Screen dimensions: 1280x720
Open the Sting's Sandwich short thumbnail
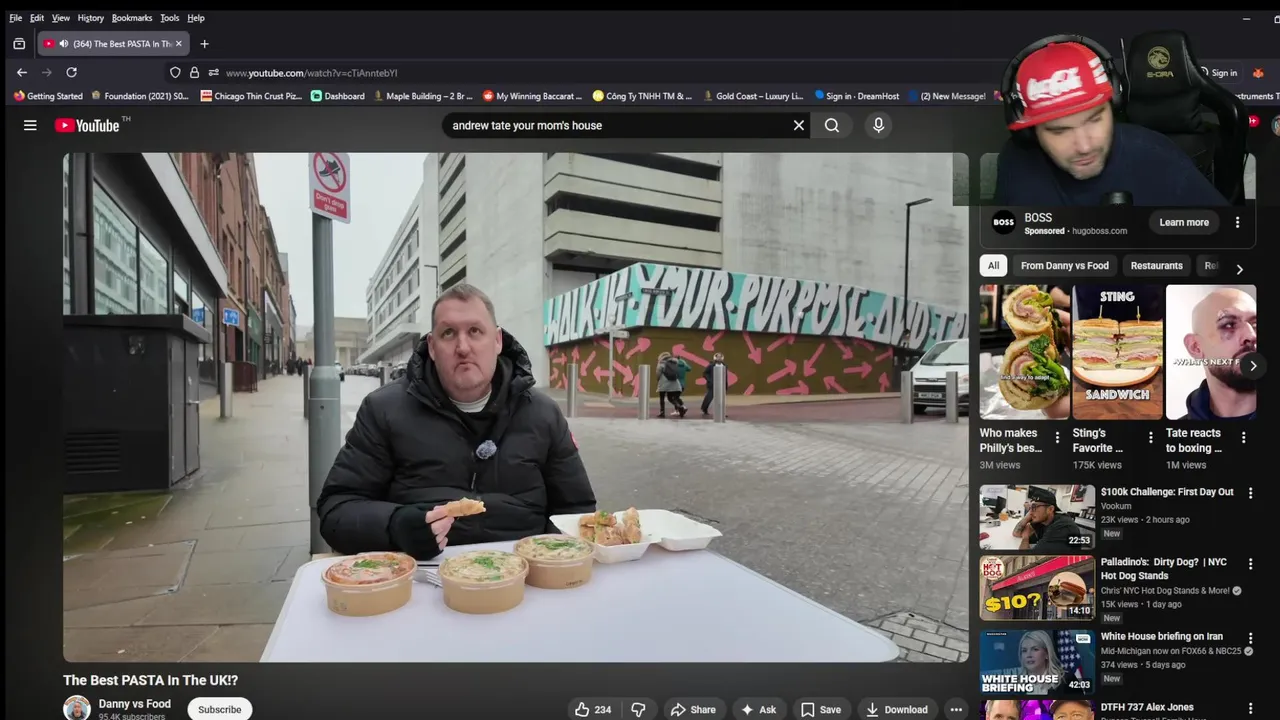pyautogui.click(x=1117, y=352)
